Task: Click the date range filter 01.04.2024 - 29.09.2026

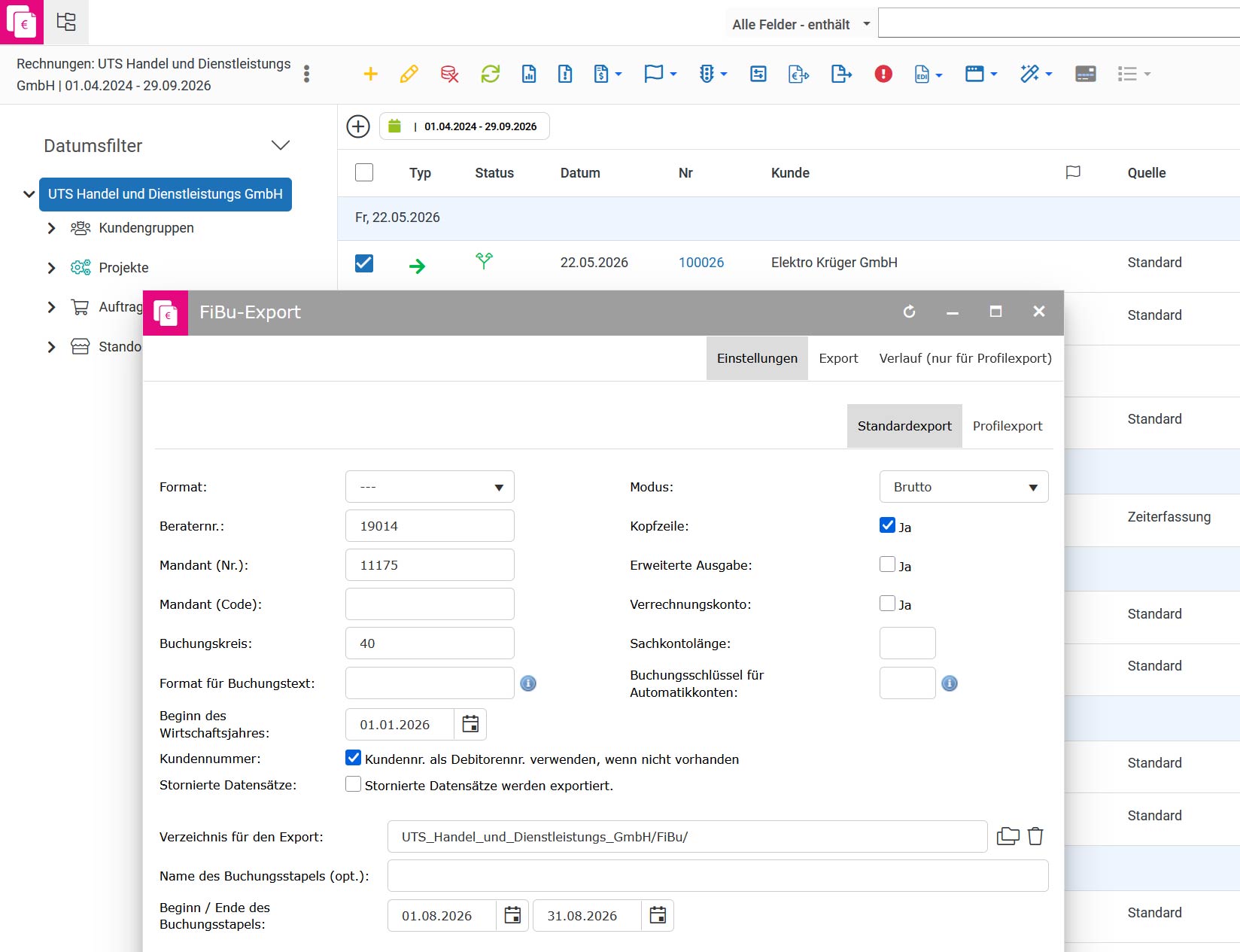Action: click(x=464, y=126)
